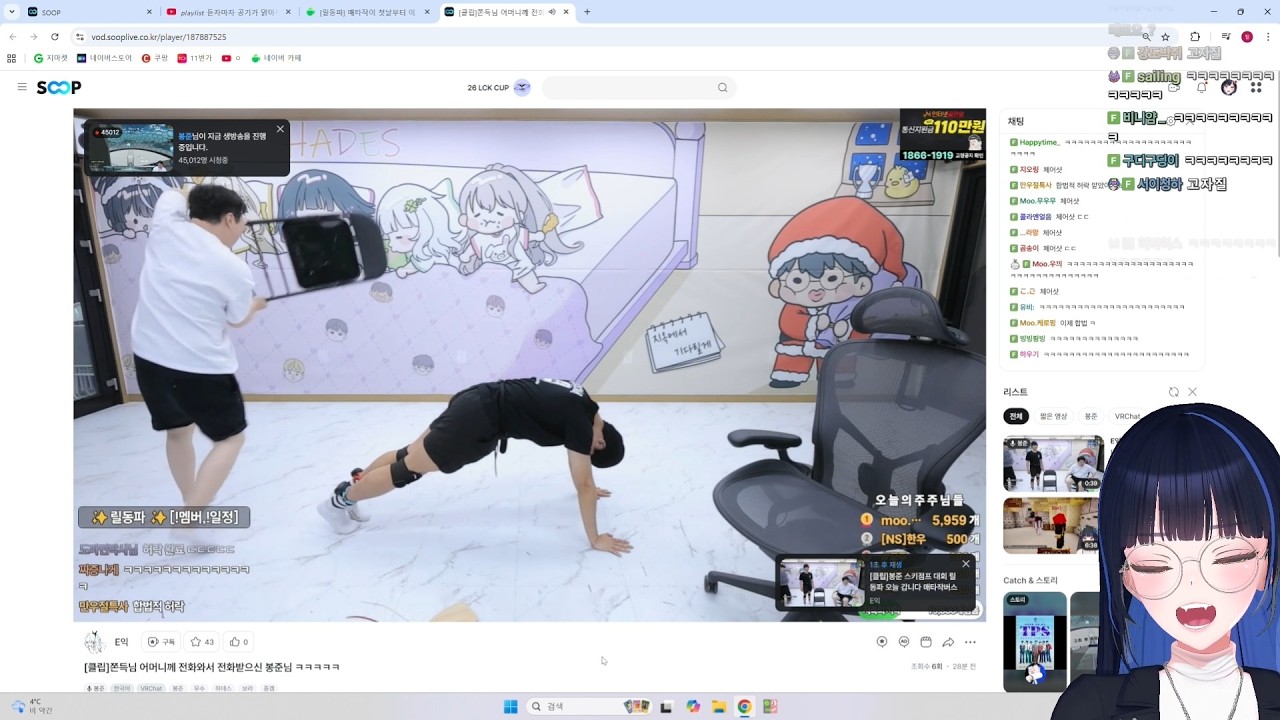Open the SOOP hamburger menu
1280x720 pixels.
(22, 87)
